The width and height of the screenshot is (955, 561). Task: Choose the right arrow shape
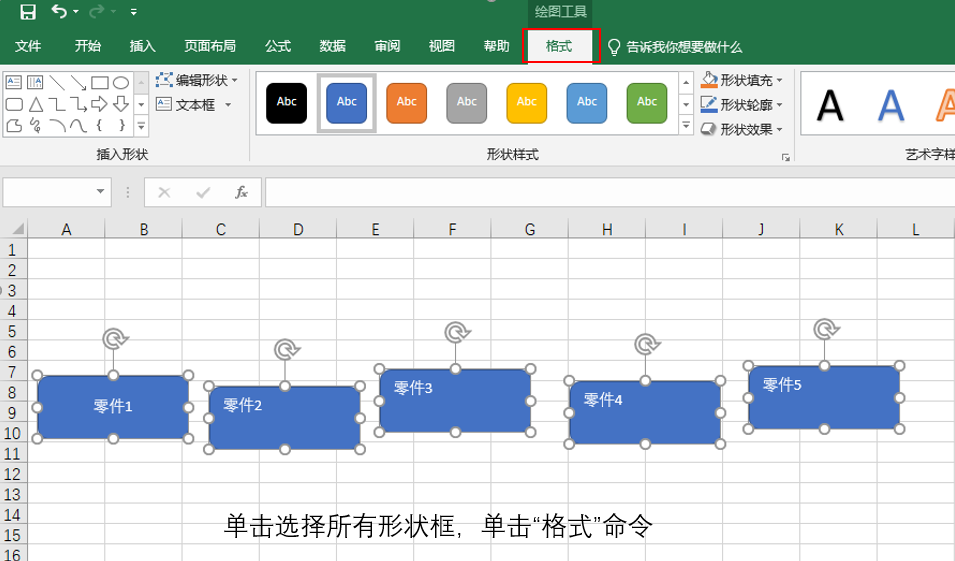pyautogui.click(x=99, y=104)
